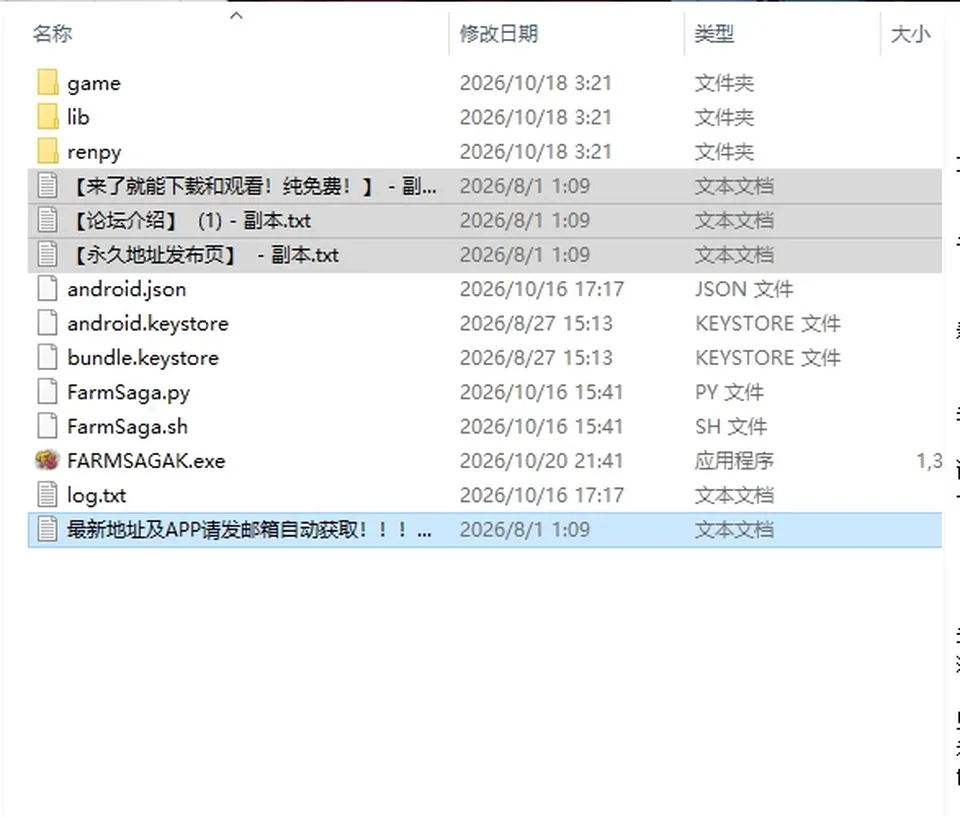Select the file named log.txt

tap(97, 495)
